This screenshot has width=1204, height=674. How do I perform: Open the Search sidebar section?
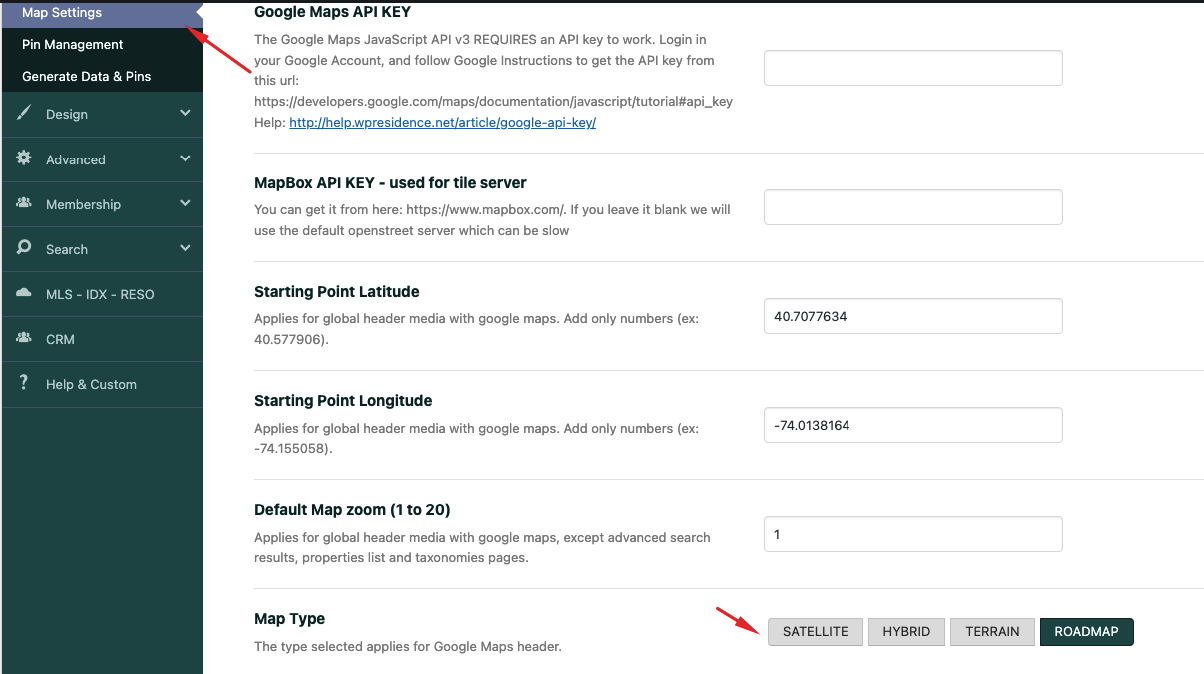point(101,249)
